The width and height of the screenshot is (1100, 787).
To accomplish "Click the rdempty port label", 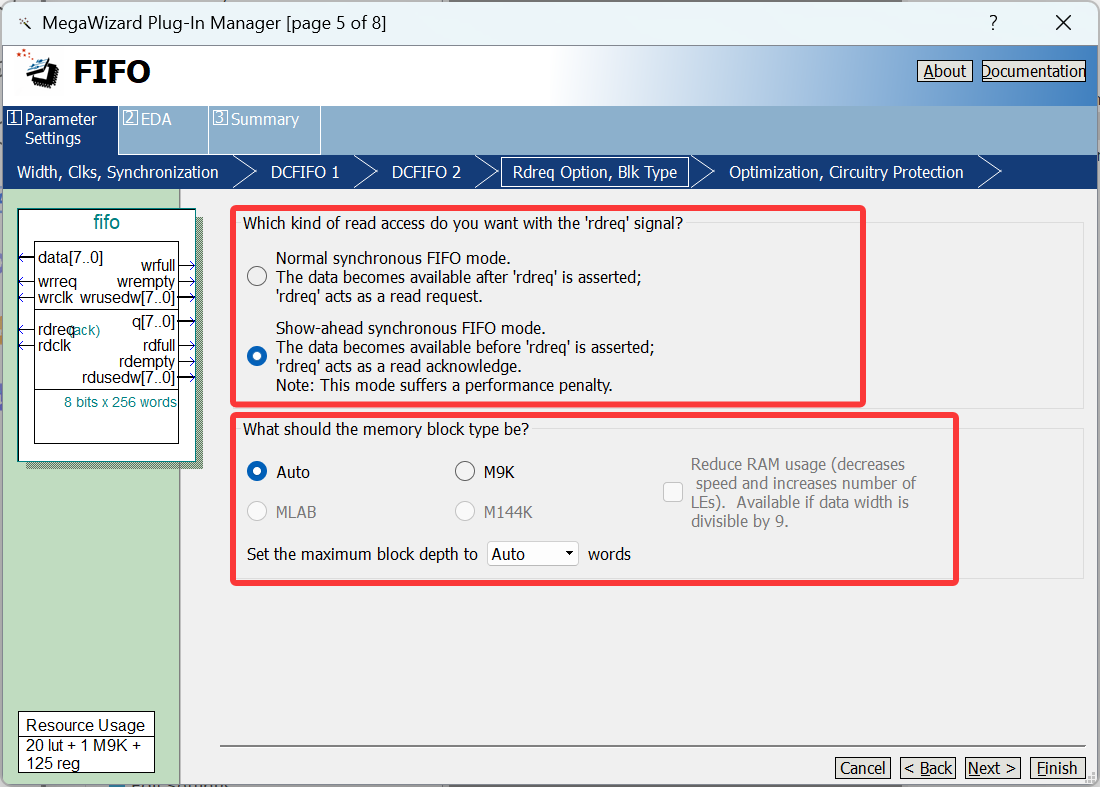I will click(147, 361).
